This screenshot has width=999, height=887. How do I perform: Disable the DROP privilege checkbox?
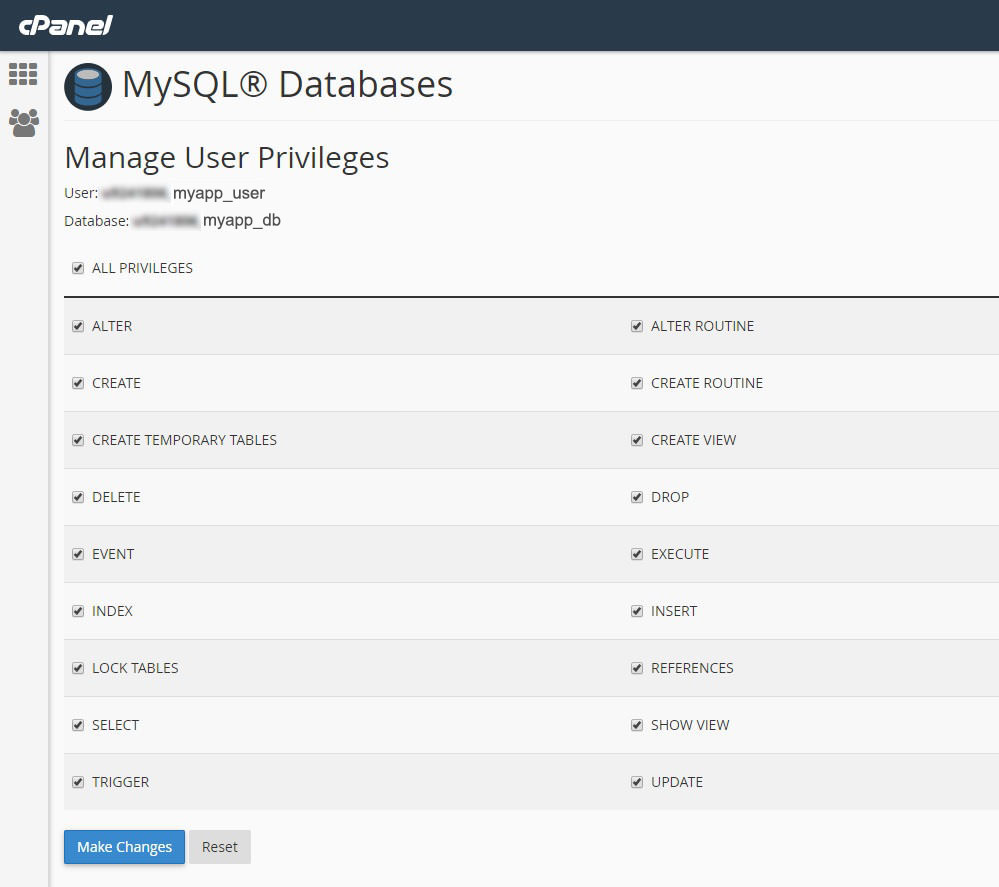tap(637, 497)
